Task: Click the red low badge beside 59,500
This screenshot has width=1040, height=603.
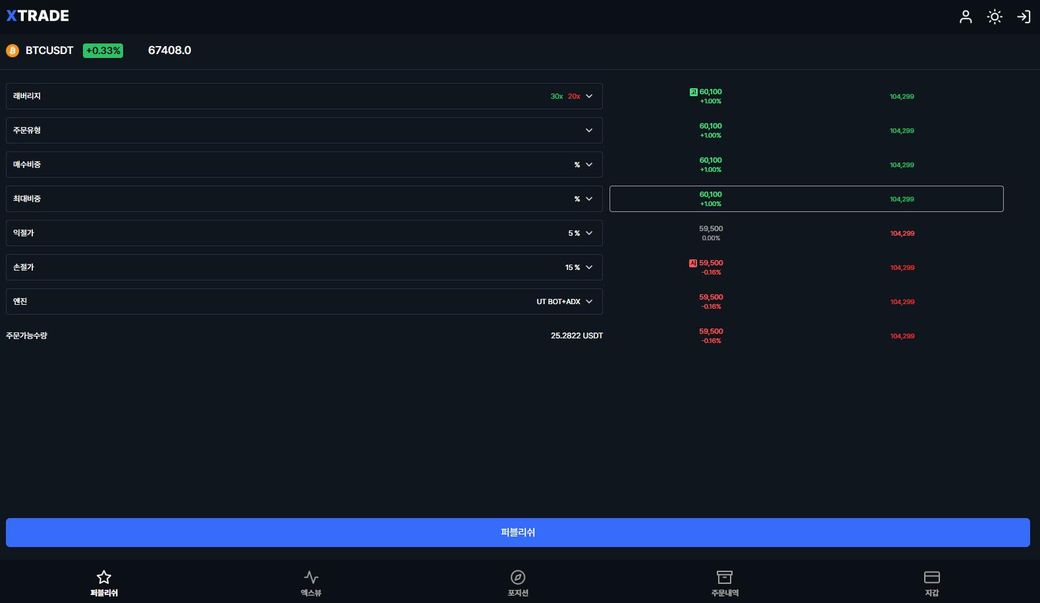Action: point(693,263)
